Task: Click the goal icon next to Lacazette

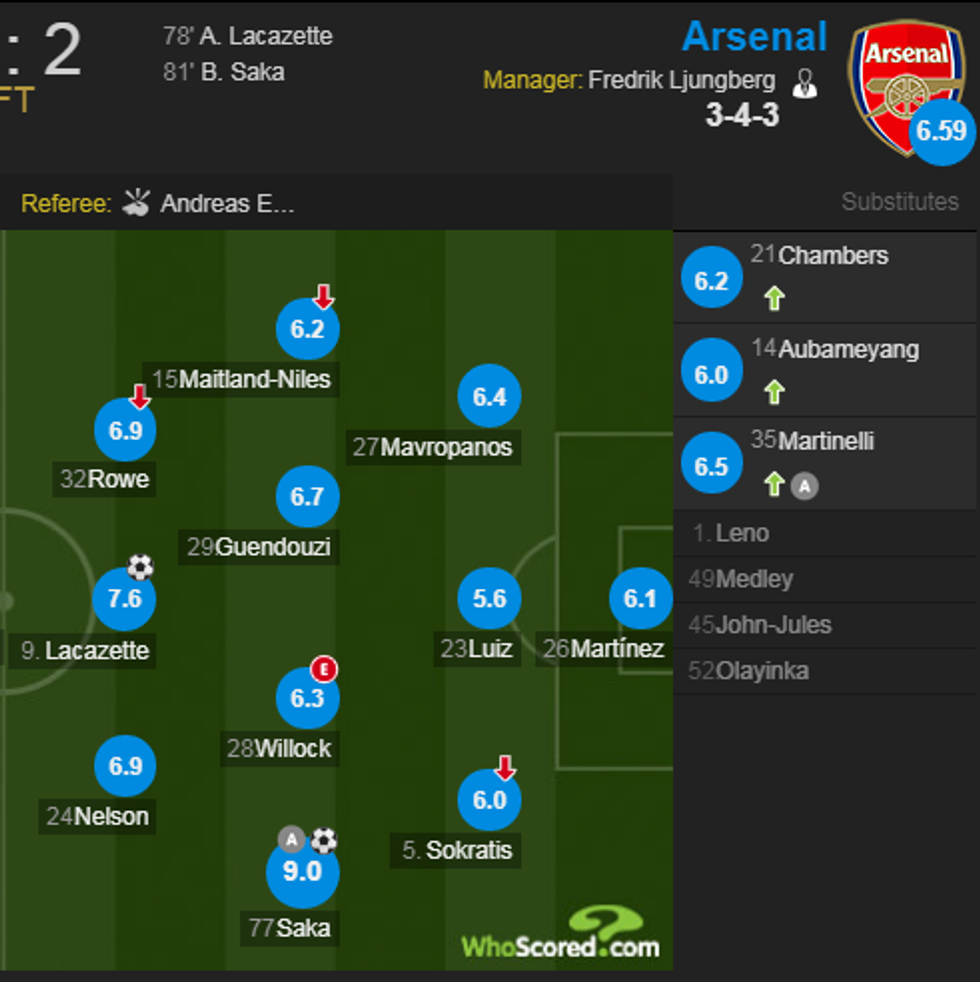Action: [x=138, y=566]
